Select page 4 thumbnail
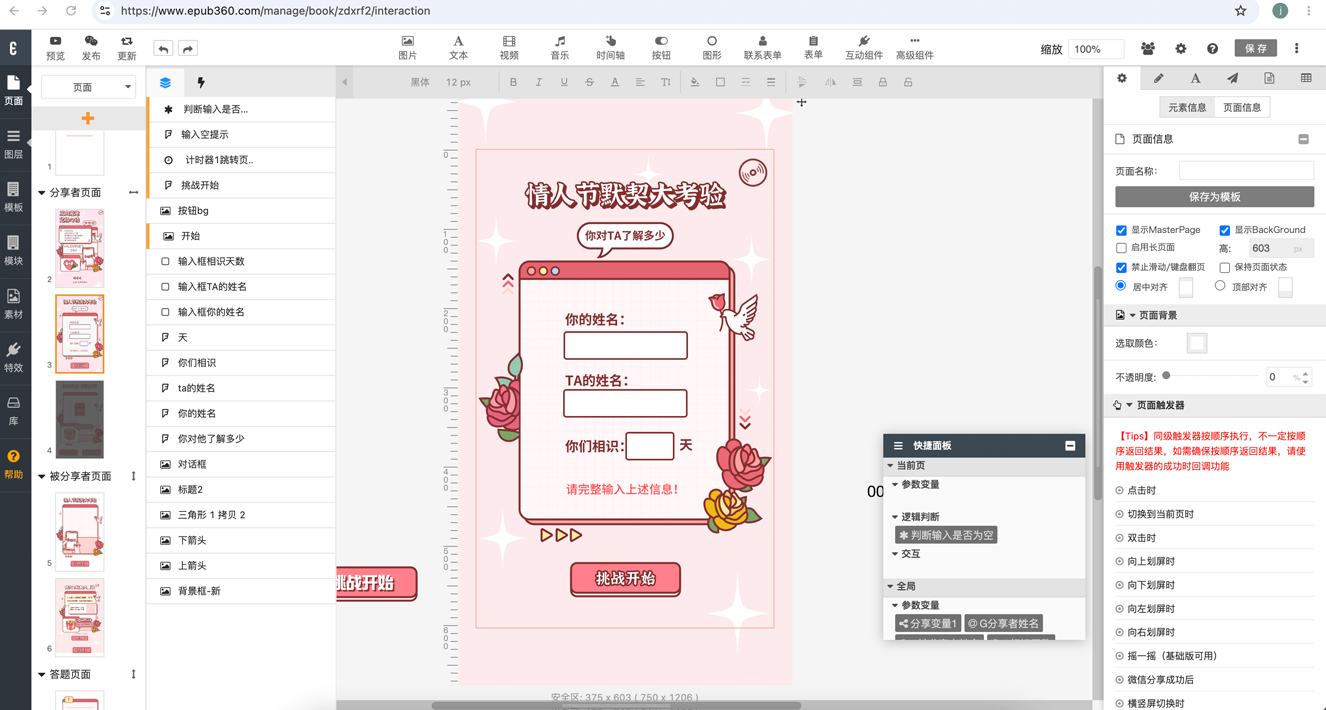1326x710 pixels. [80, 418]
